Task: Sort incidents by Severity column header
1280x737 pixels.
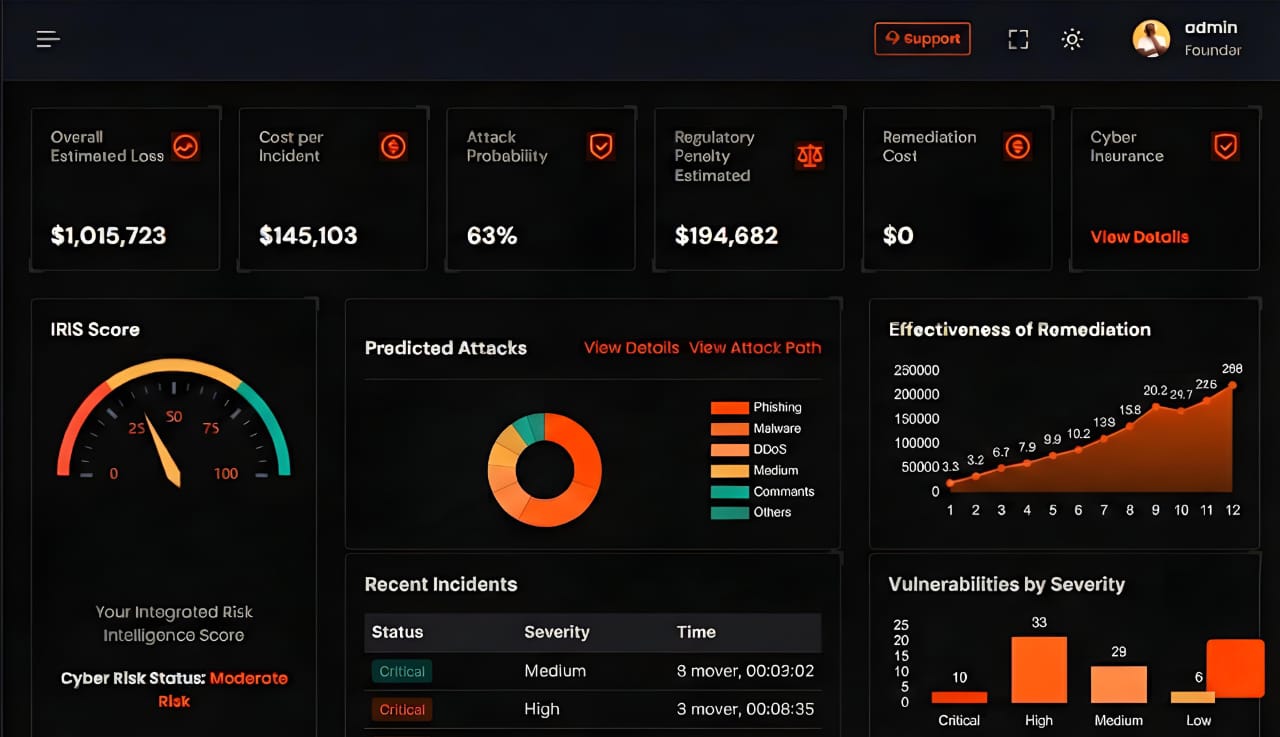Action: (x=556, y=632)
